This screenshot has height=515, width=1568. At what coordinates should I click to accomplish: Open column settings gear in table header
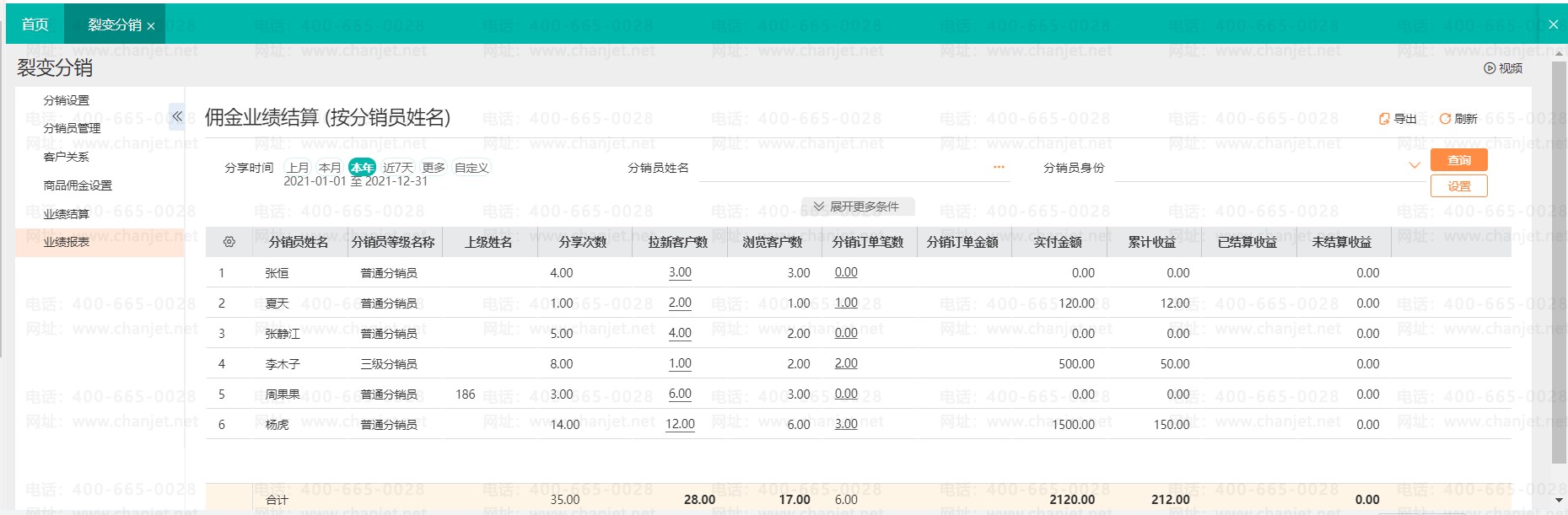tap(229, 242)
